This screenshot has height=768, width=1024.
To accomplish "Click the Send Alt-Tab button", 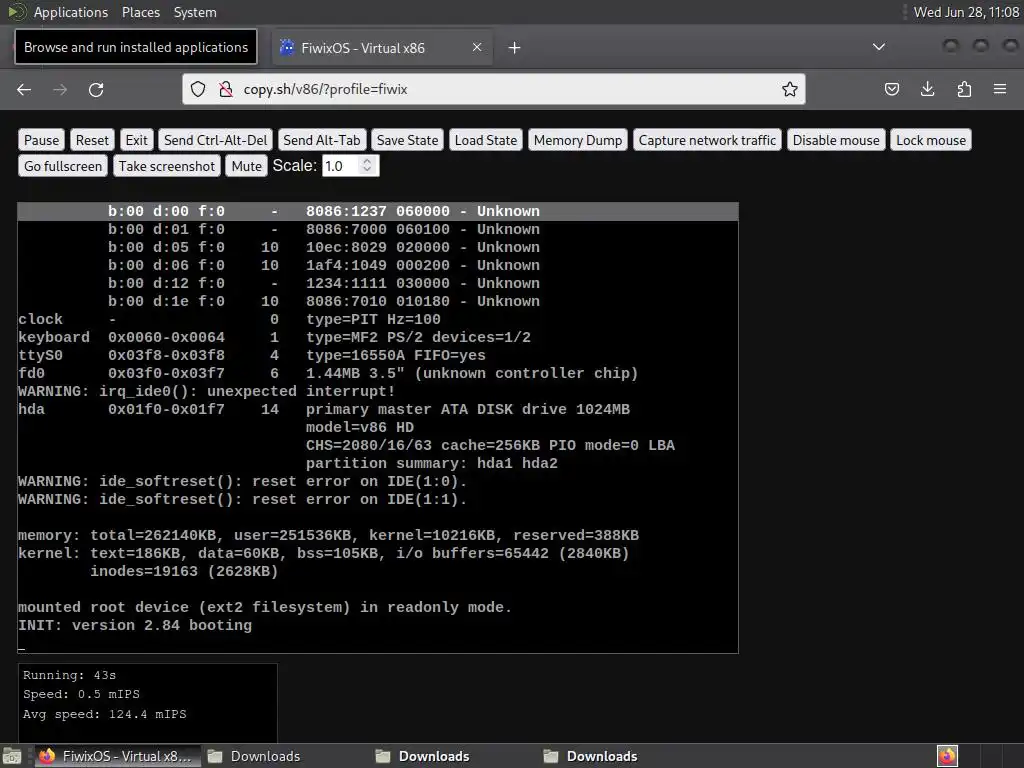I will 322,140.
